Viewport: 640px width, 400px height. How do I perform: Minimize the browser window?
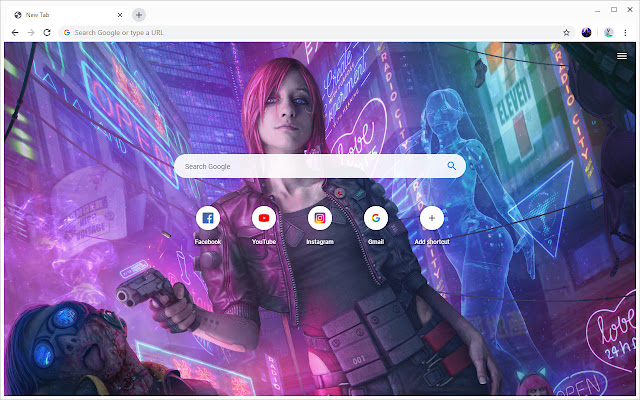(597, 10)
